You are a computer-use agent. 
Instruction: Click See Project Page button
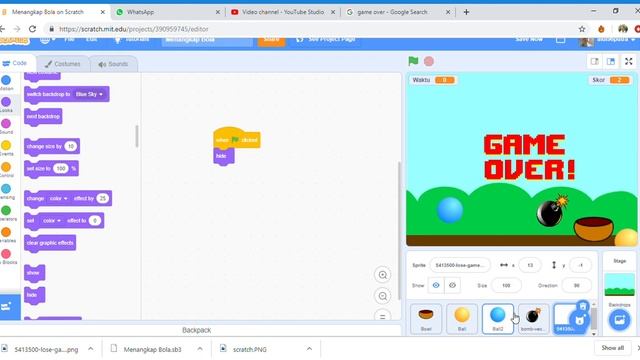tap(326, 40)
